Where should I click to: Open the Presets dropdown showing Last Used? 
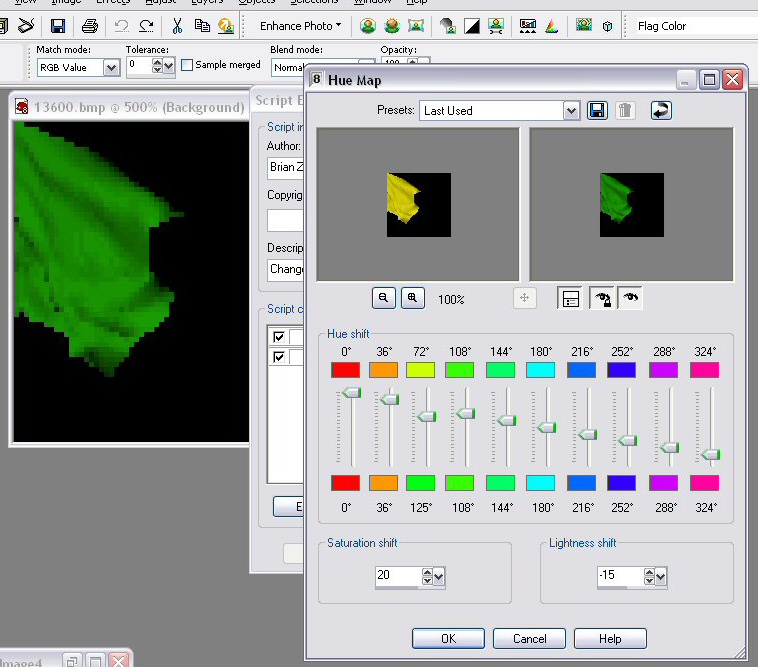click(571, 110)
